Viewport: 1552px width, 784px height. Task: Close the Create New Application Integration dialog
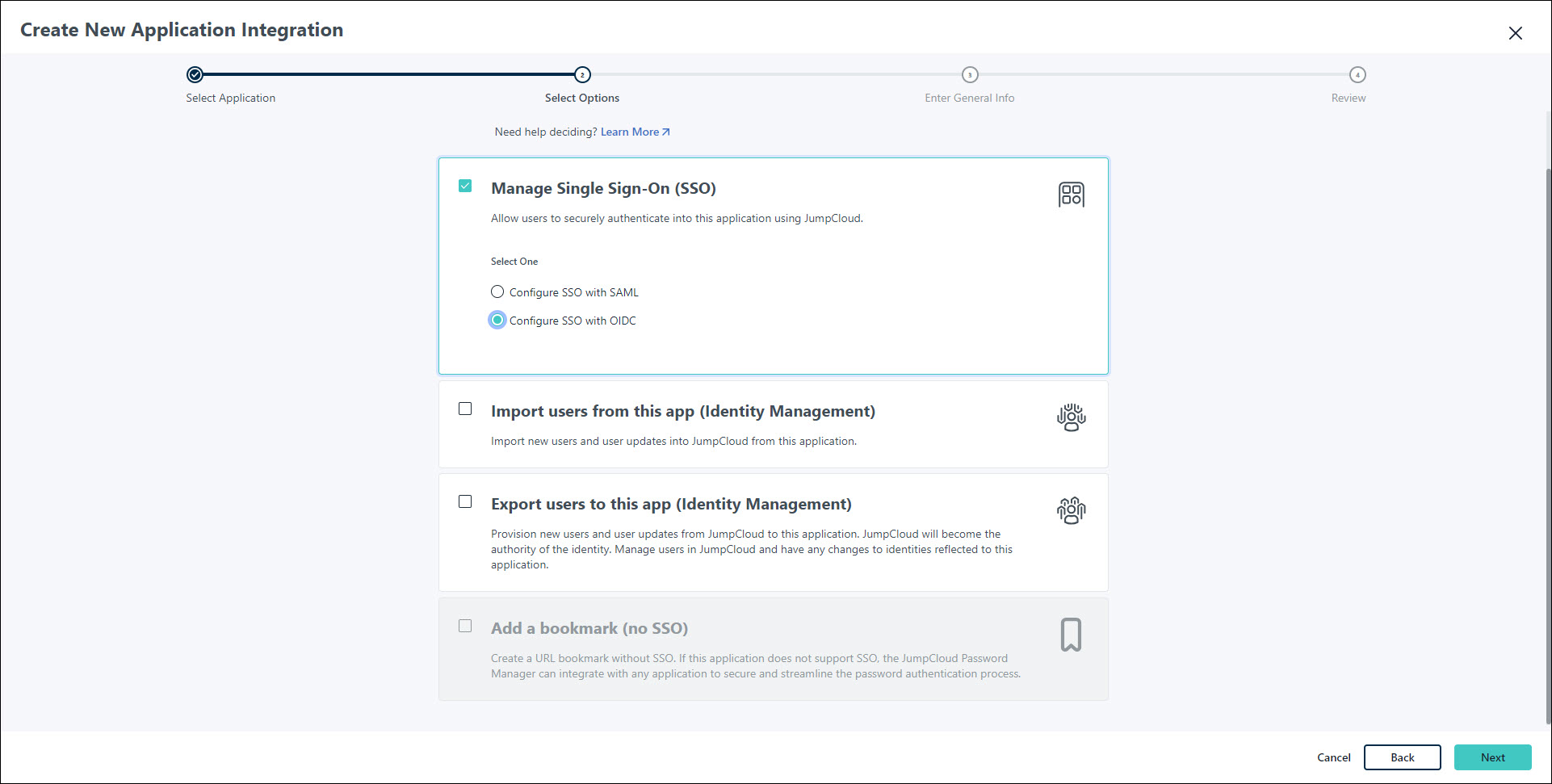tap(1516, 33)
